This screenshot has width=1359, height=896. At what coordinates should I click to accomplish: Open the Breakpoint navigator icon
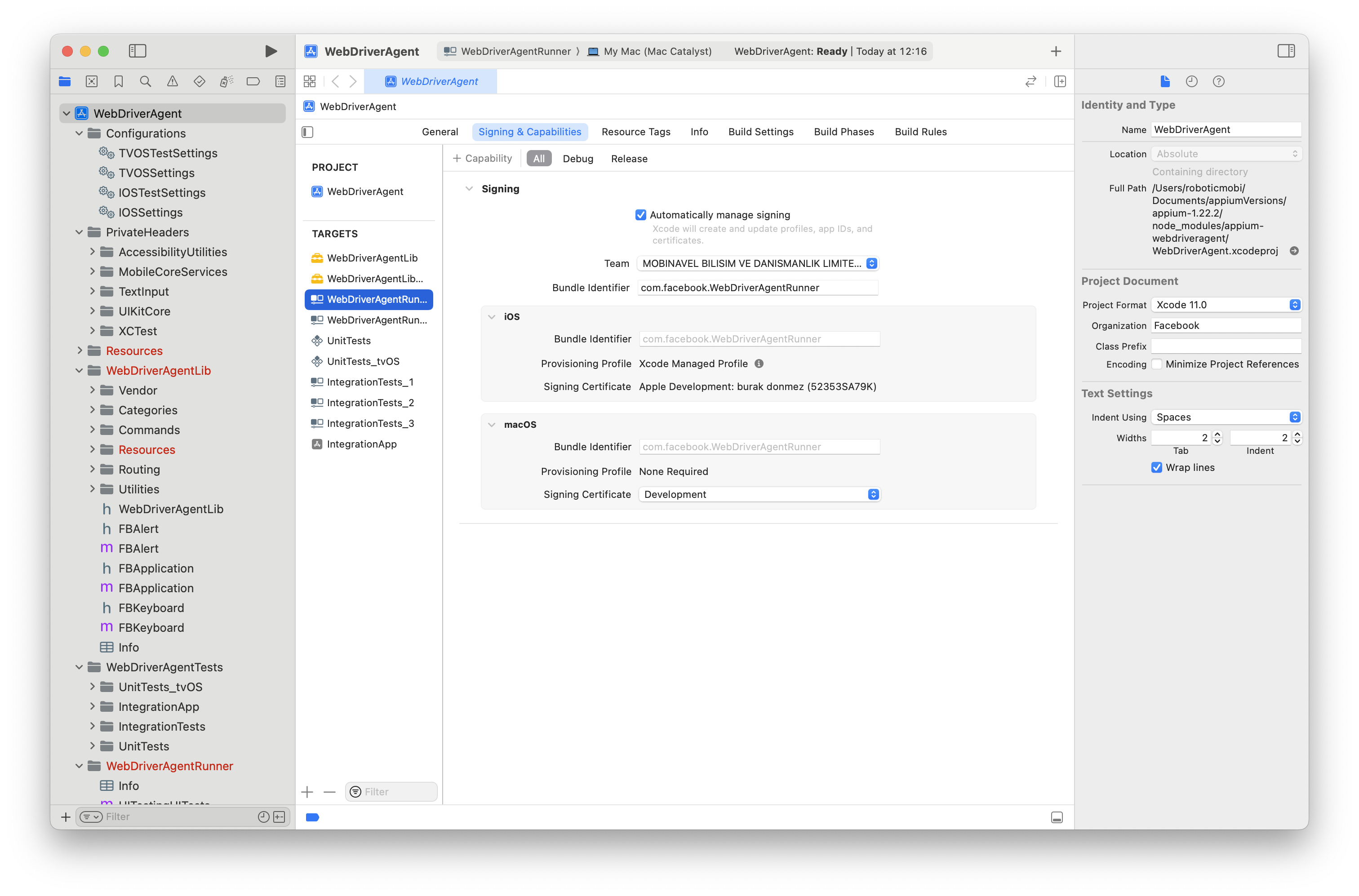click(253, 82)
